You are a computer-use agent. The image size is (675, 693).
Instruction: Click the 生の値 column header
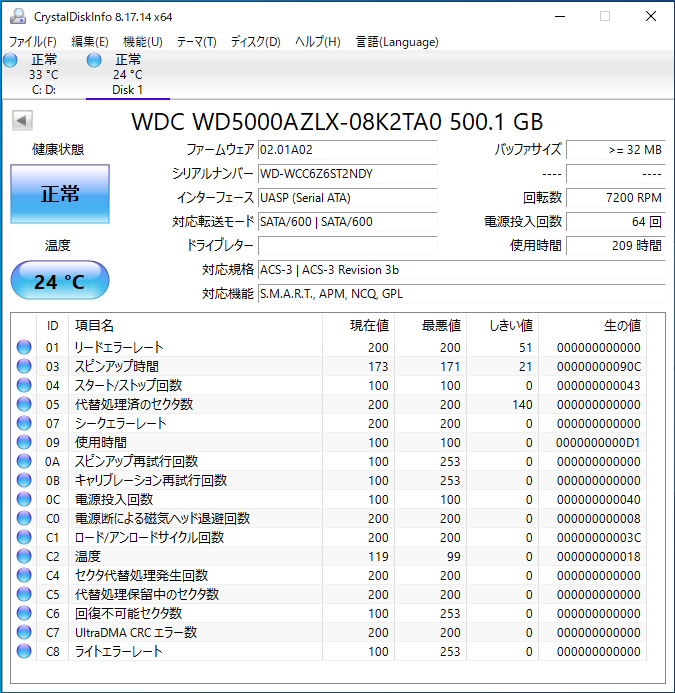(592, 326)
